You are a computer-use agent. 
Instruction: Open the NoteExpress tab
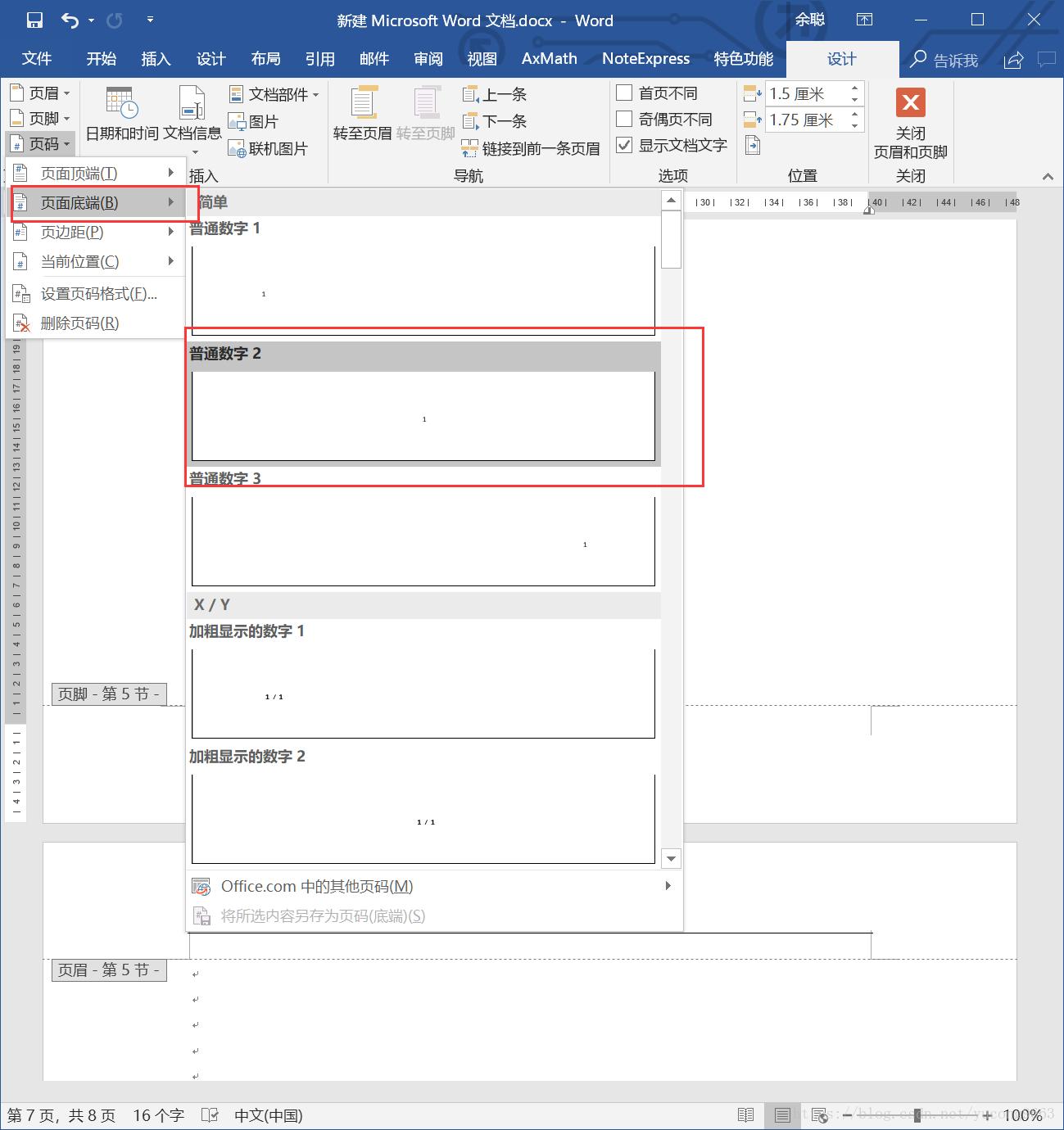tap(646, 59)
